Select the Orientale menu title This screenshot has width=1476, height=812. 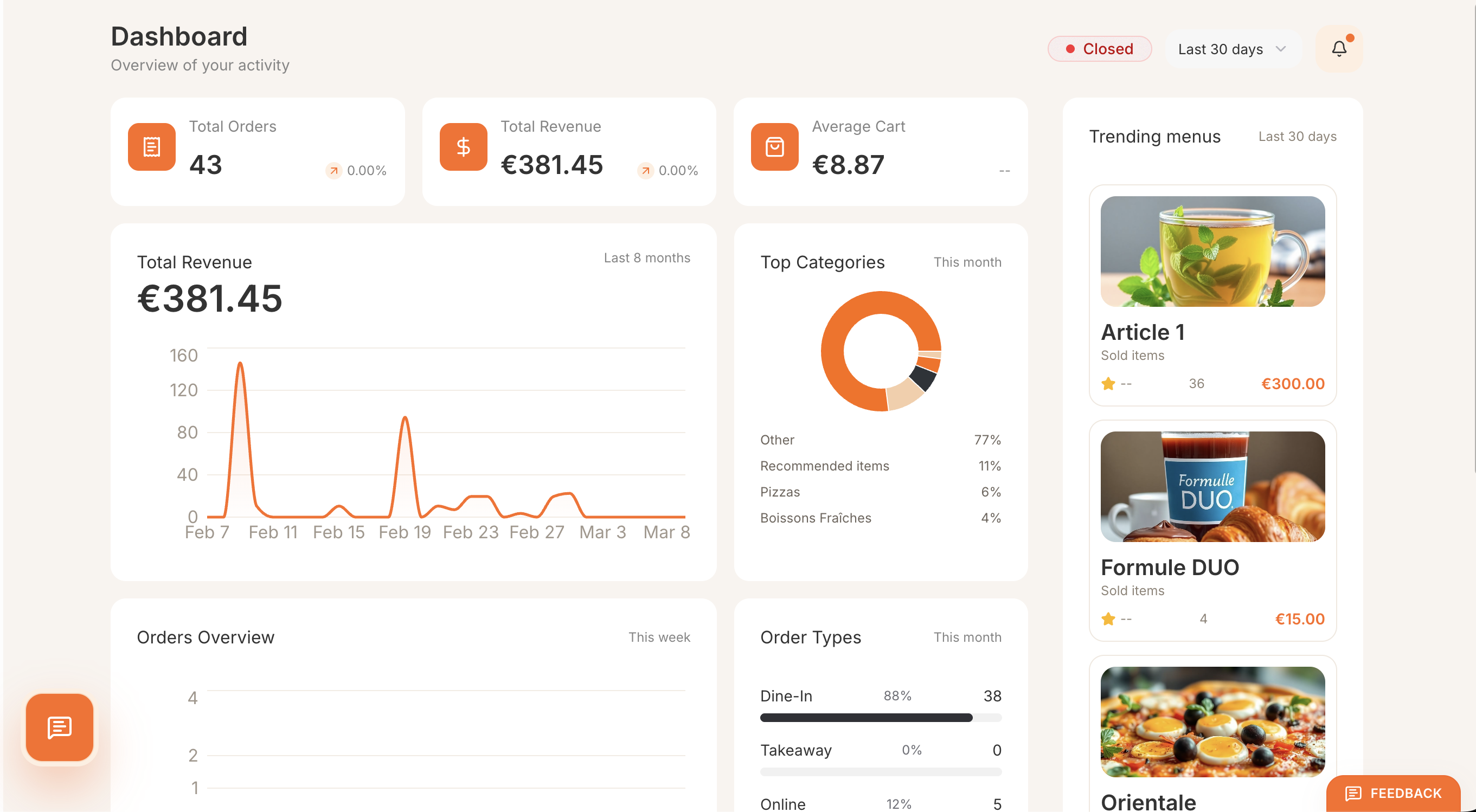pyautogui.click(x=1149, y=802)
